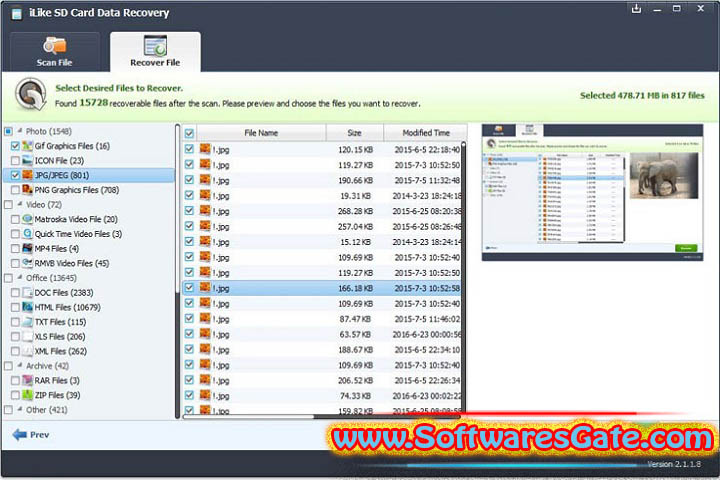The width and height of the screenshot is (720, 480).
Task: Collapse the Photo category tree
Action: tap(20, 131)
